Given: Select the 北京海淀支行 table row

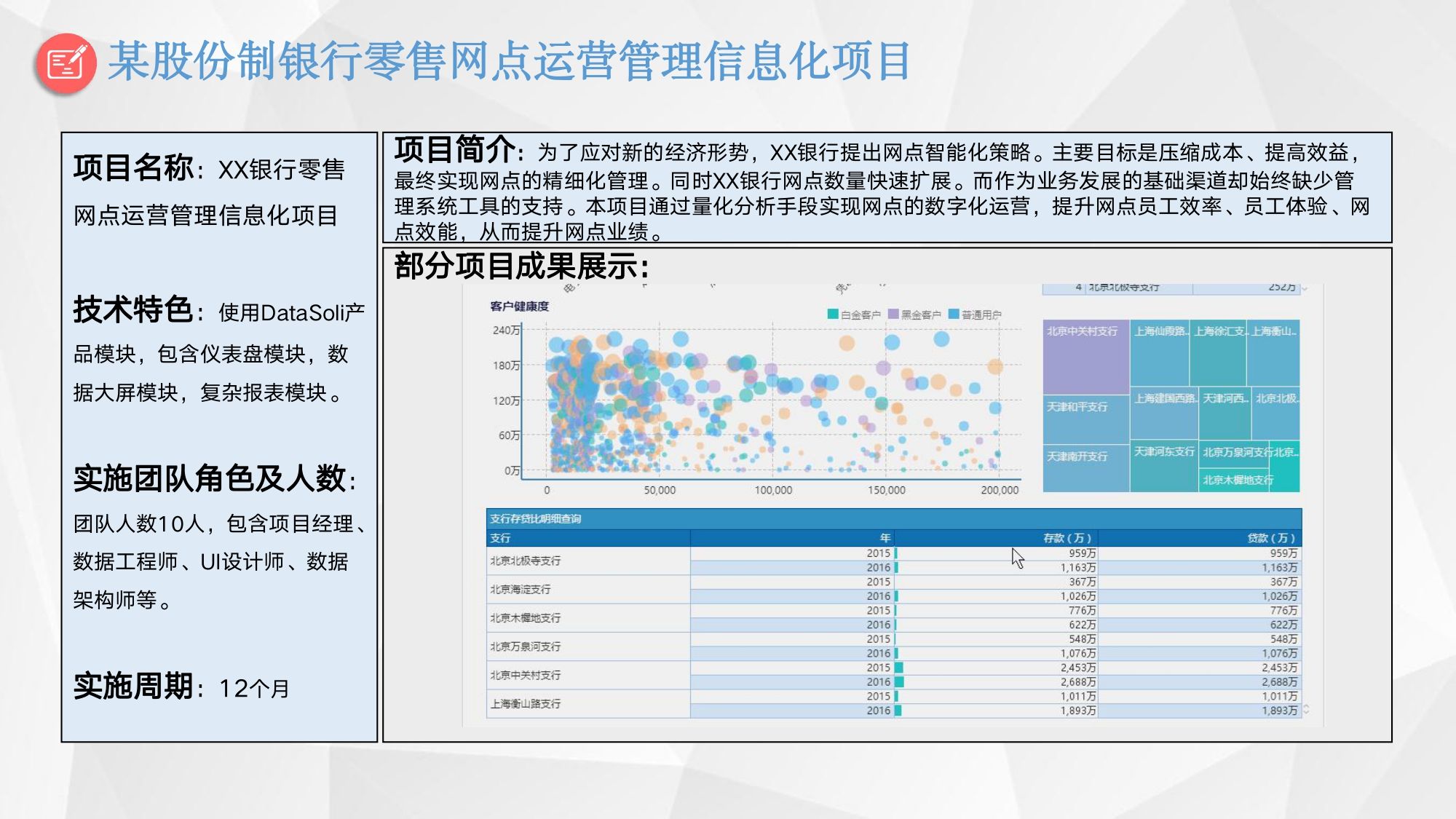Looking at the screenshot, I should pyautogui.click(x=521, y=589).
